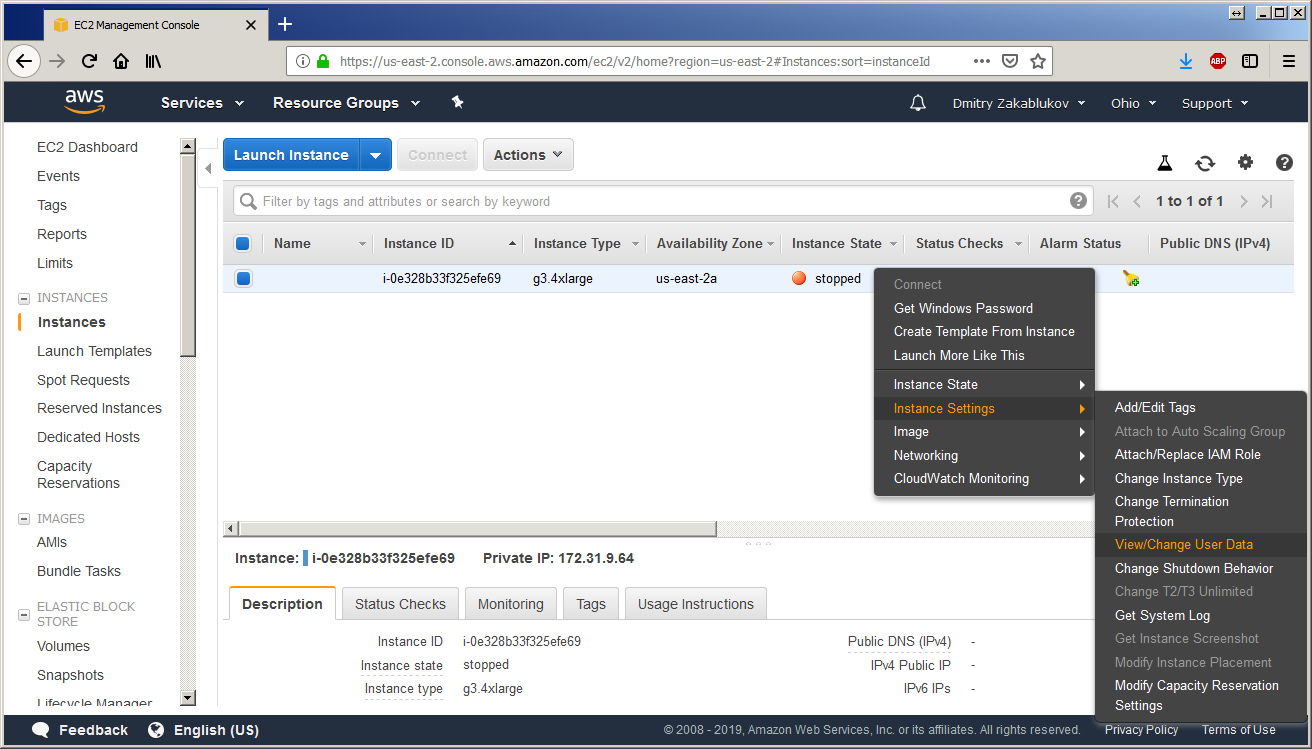This screenshot has height=749, width=1312.
Task: Open the table settings gear icon
Action: (1245, 162)
